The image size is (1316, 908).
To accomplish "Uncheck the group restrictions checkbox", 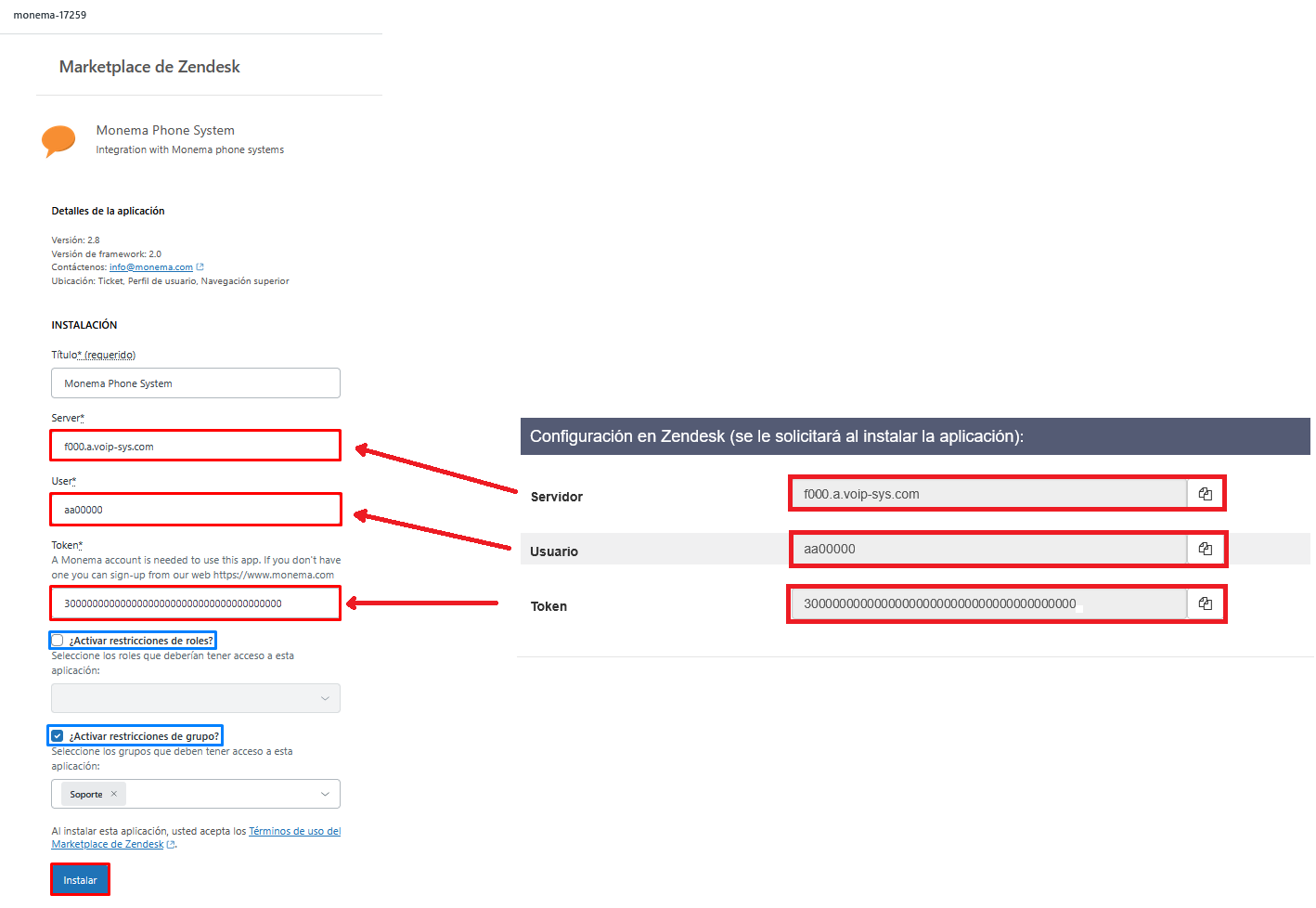I will 58,736.
